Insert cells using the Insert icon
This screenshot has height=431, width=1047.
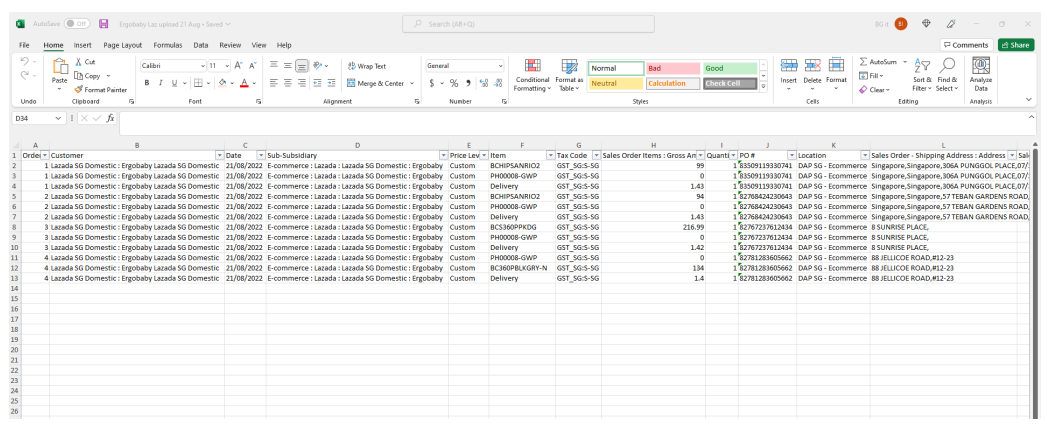pyautogui.click(x=789, y=65)
